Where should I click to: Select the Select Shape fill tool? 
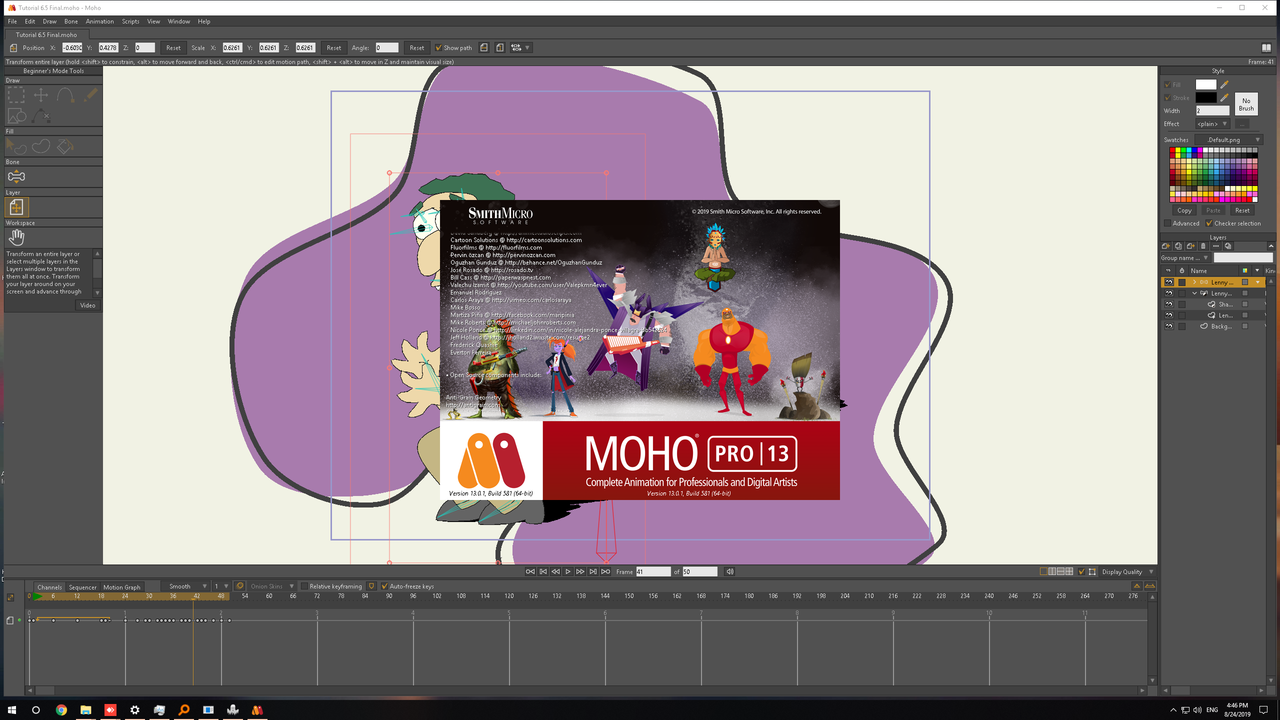click(16, 146)
